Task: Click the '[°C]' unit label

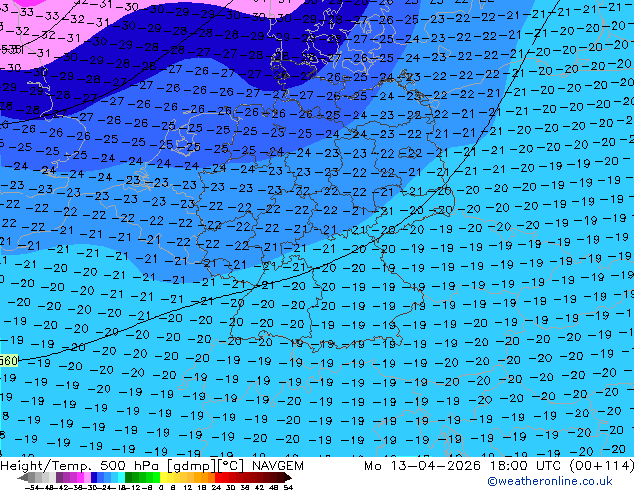Action: pyautogui.click(x=231, y=466)
